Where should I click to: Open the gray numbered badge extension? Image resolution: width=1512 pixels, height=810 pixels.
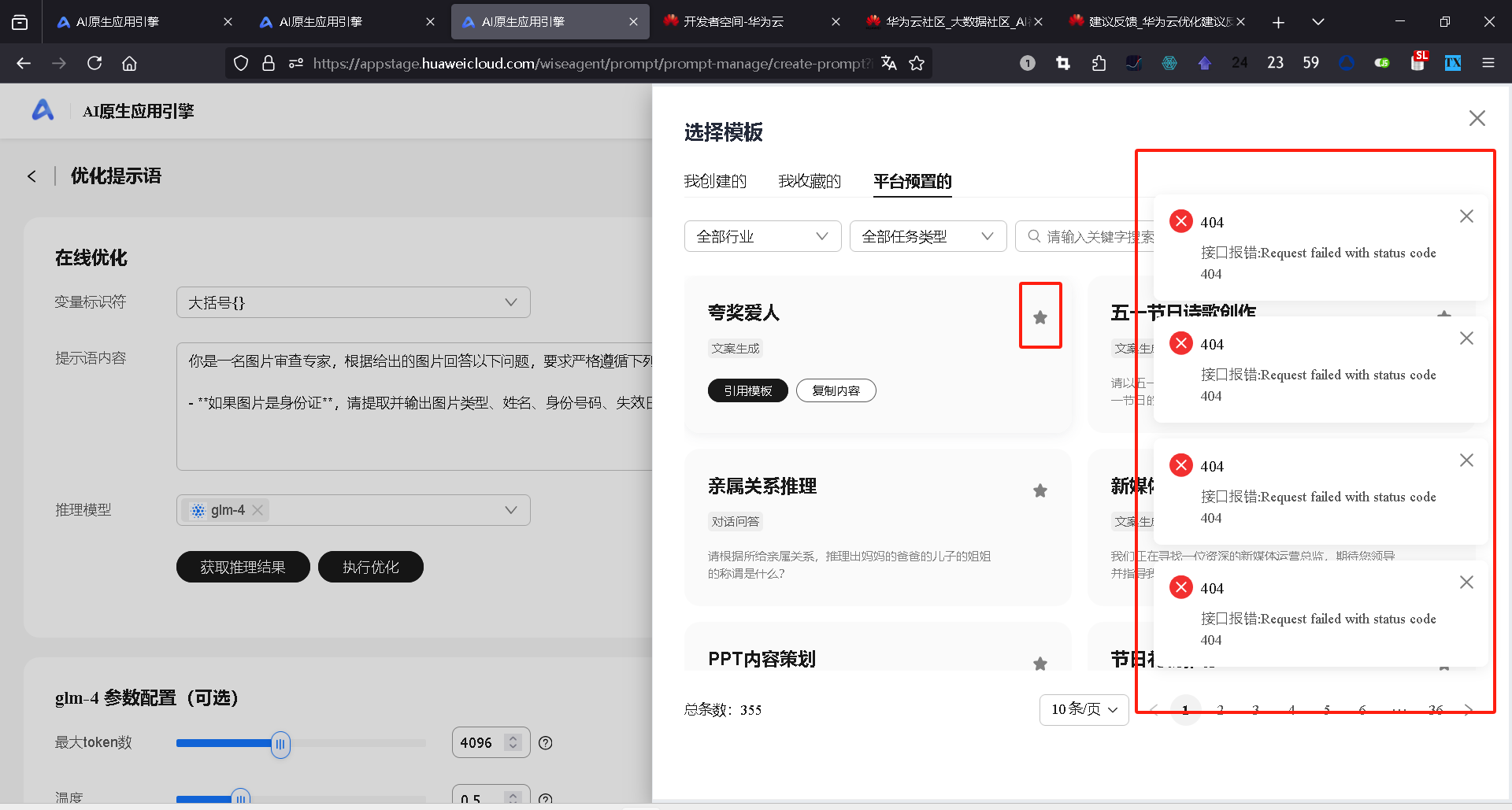(1028, 63)
